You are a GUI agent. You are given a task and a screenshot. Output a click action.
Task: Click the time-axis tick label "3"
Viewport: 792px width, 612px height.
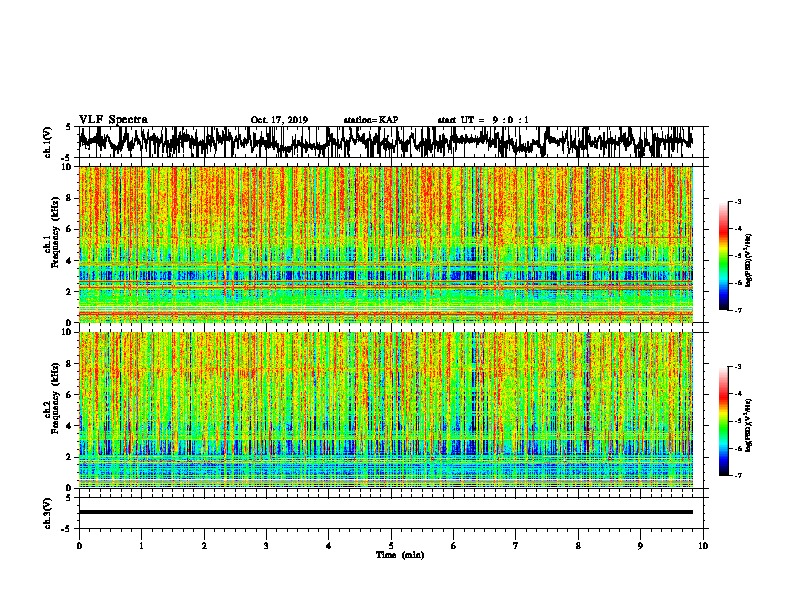(266, 545)
